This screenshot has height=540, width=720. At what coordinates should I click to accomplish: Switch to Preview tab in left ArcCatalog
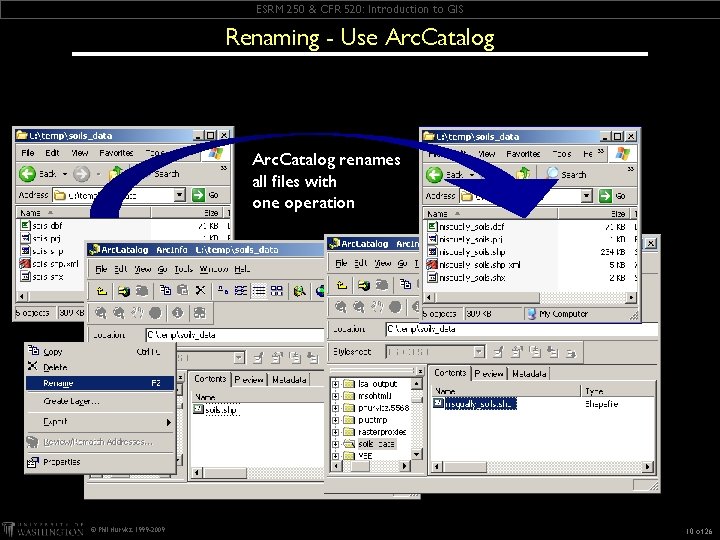[x=249, y=380]
